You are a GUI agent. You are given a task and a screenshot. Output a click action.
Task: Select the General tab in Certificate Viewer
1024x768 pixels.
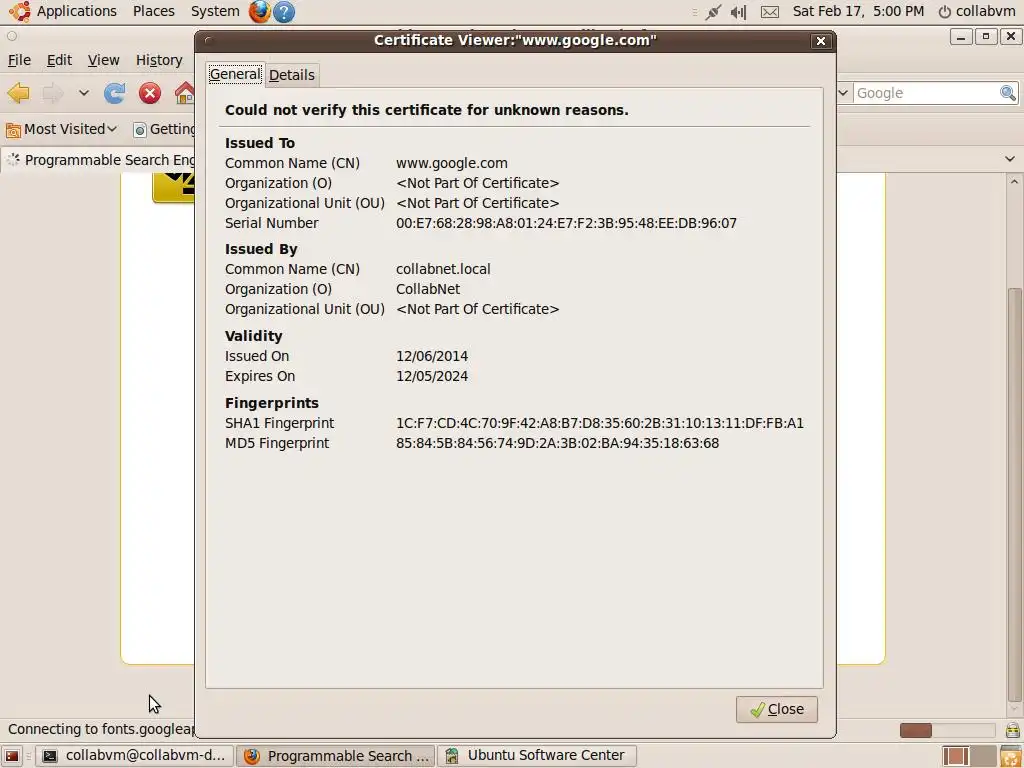click(235, 74)
